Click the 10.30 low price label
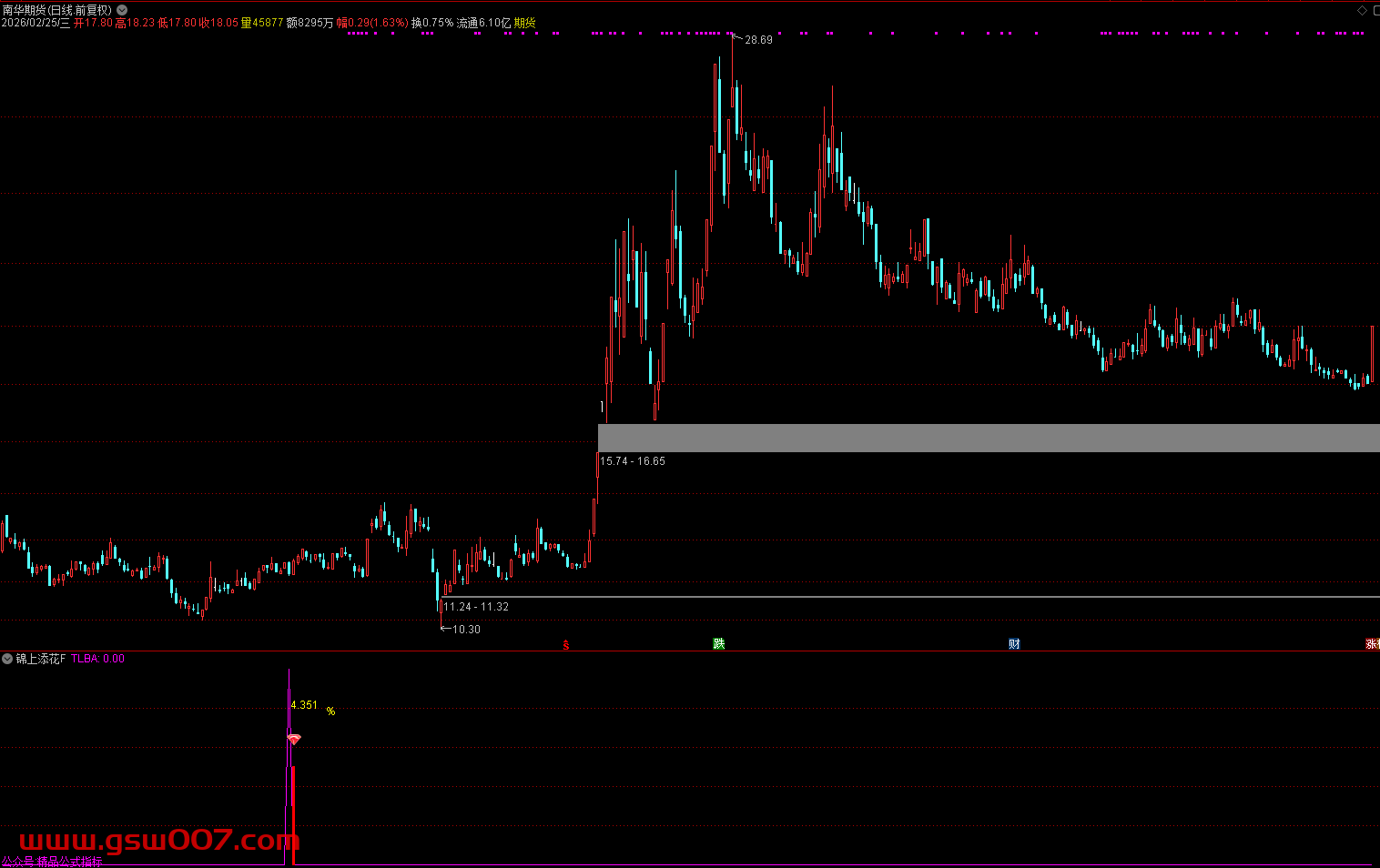The image size is (1380, 868). click(x=466, y=630)
